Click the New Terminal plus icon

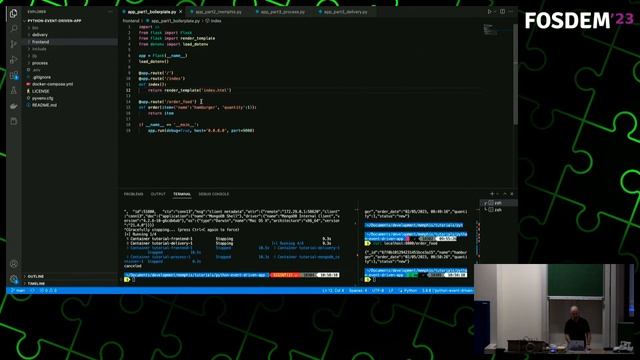point(492,194)
